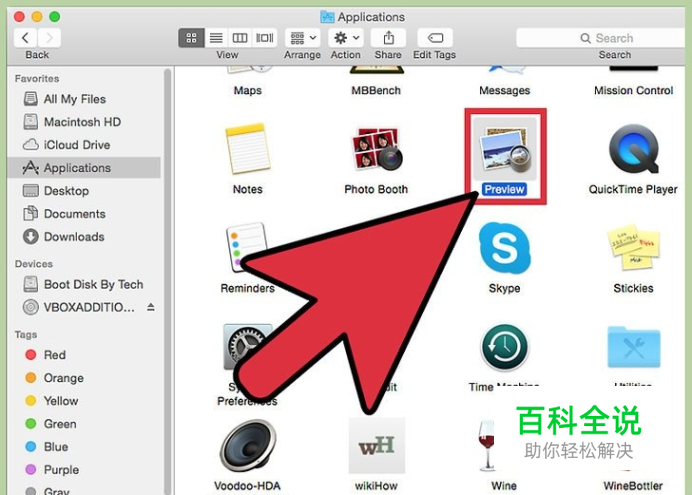Select the QuickTime Player icon
The height and width of the screenshot is (495, 692).
point(633,149)
